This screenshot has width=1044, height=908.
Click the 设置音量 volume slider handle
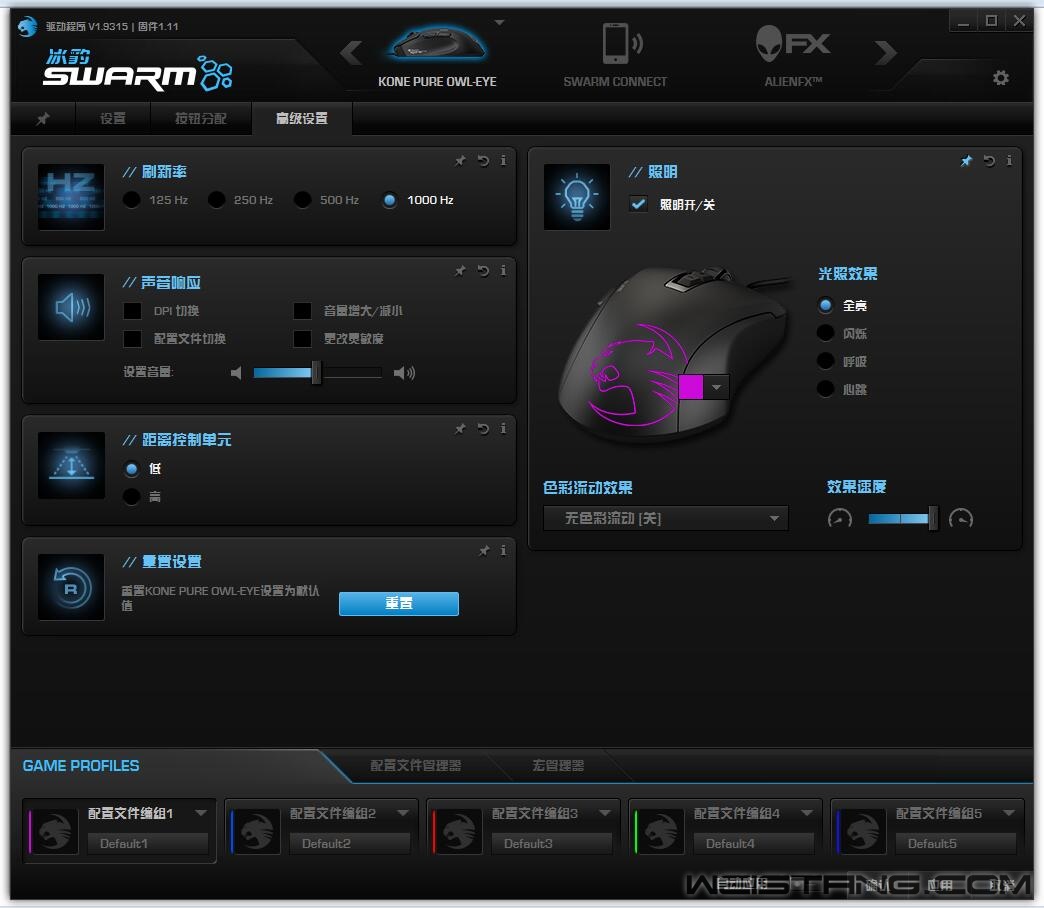(316, 373)
